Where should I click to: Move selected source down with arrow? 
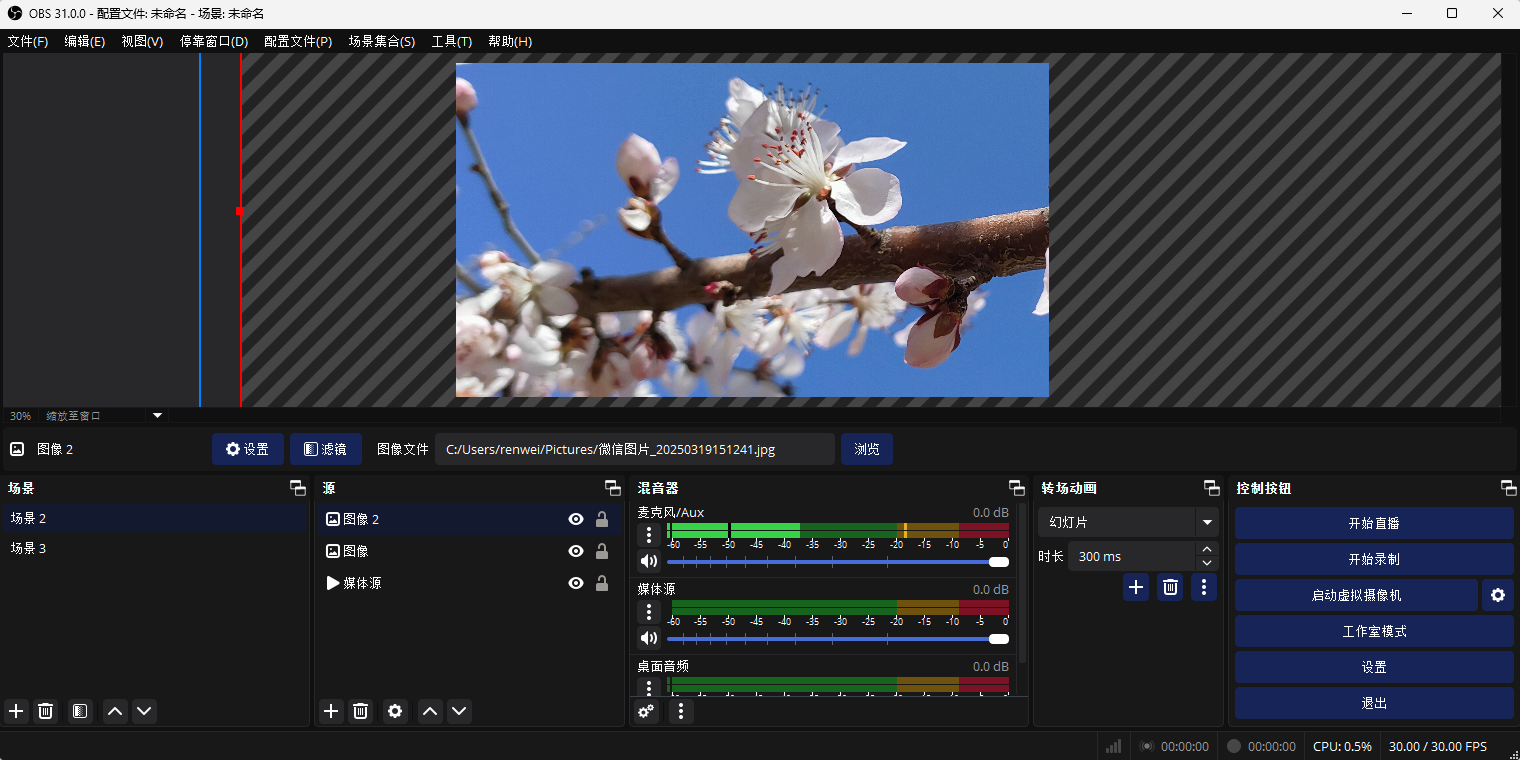tap(459, 711)
